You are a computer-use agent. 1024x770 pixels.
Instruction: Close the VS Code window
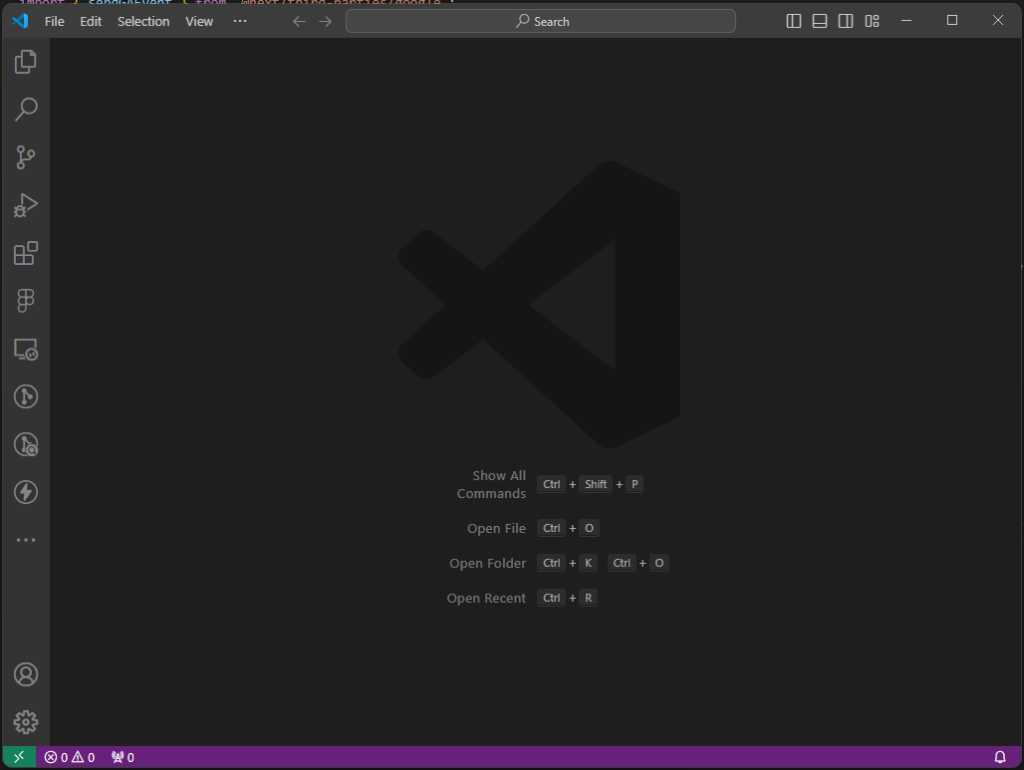pos(998,20)
